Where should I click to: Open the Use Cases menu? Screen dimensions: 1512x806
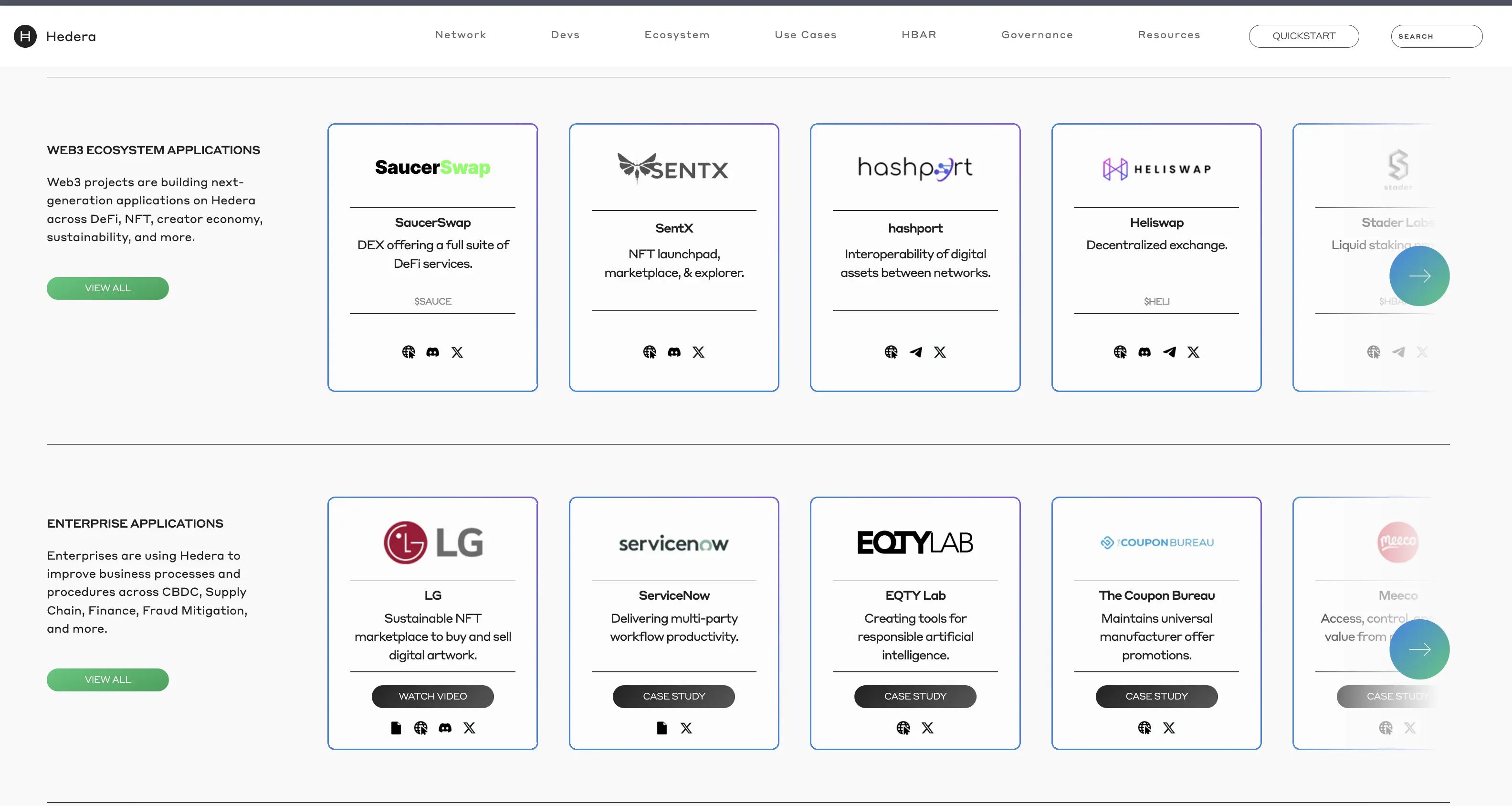pyautogui.click(x=806, y=35)
